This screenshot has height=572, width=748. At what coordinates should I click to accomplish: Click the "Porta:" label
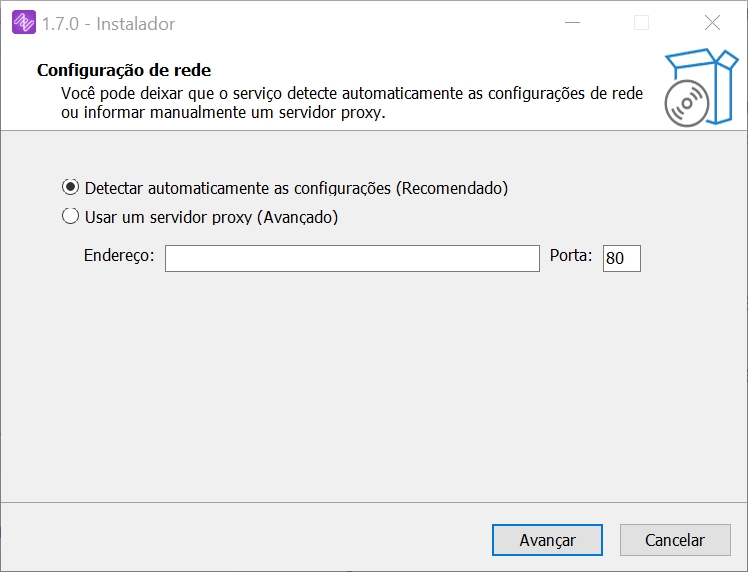click(x=571, y=256)
